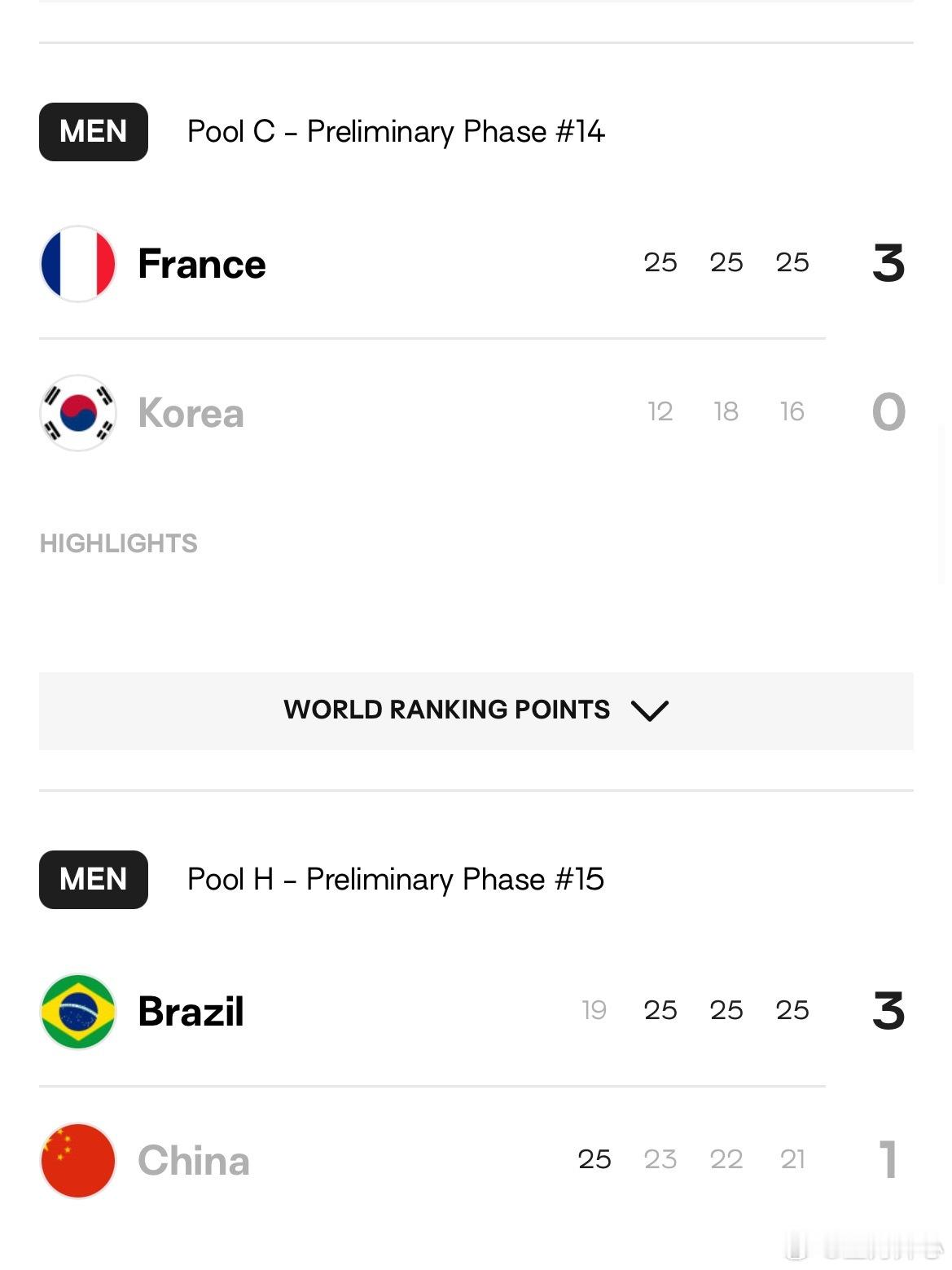Open the World Ranking Points section
Viewport: 952px width, 1270px height.
tap(476, 710)
